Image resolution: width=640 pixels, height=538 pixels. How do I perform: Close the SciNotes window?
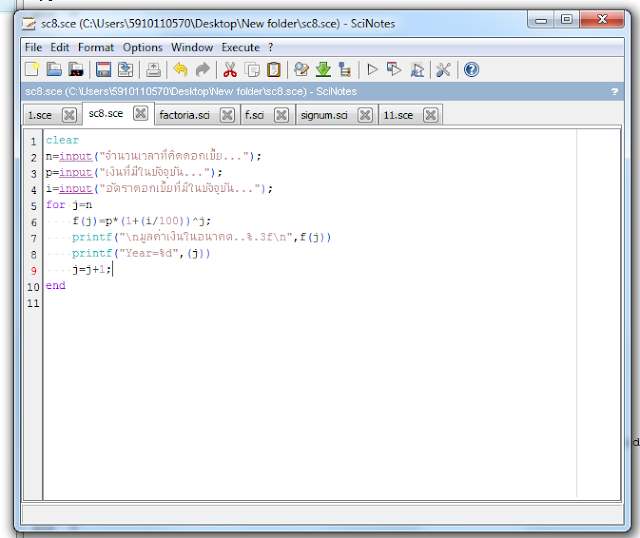coord(602,20)
